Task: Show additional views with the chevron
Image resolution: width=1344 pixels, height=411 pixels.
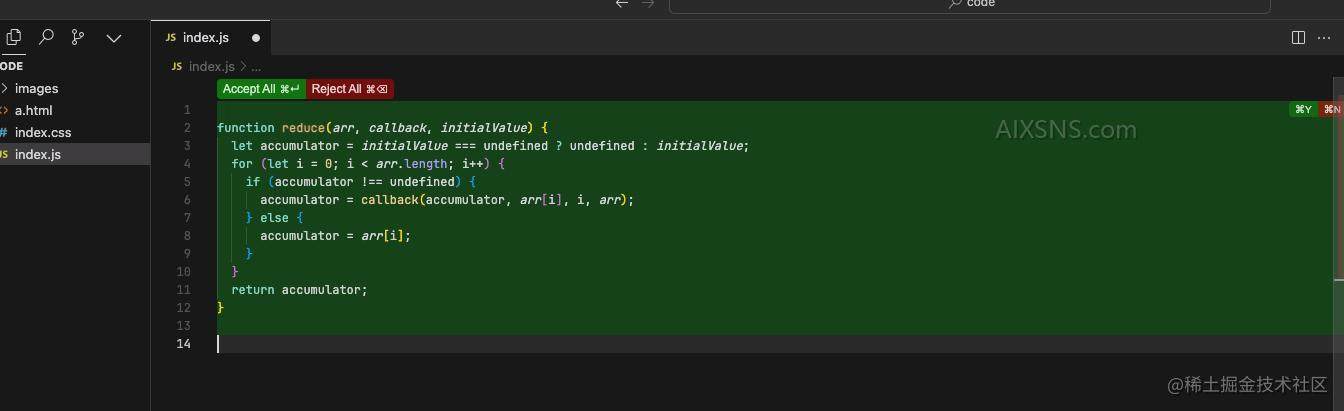Action: (114, 38)
